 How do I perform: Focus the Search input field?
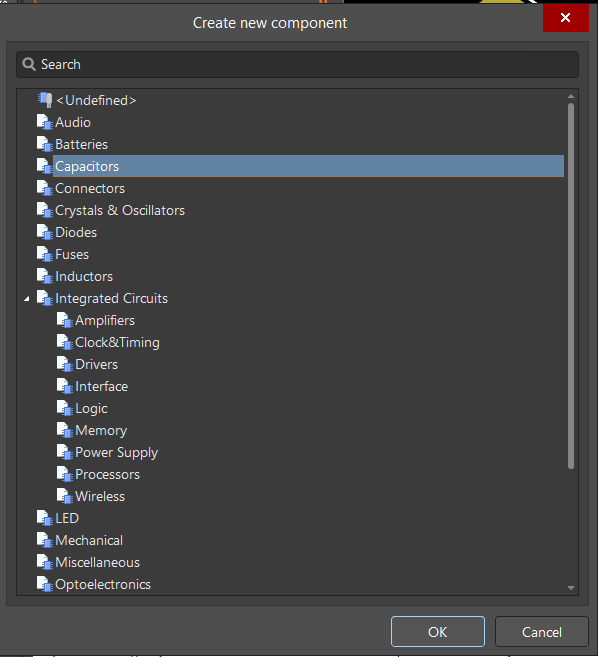pos(298,65)
